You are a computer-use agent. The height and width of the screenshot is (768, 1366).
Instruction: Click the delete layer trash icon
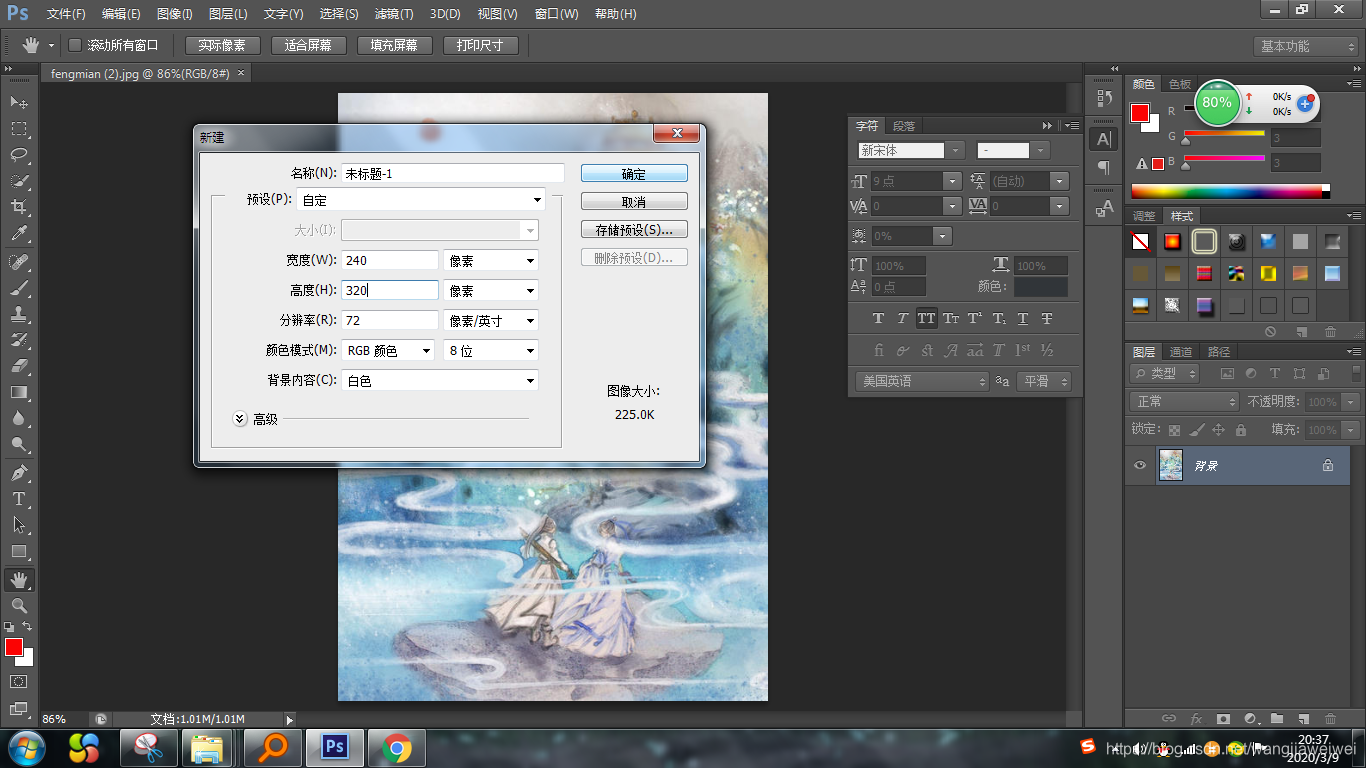click(x=1329, y=718)
